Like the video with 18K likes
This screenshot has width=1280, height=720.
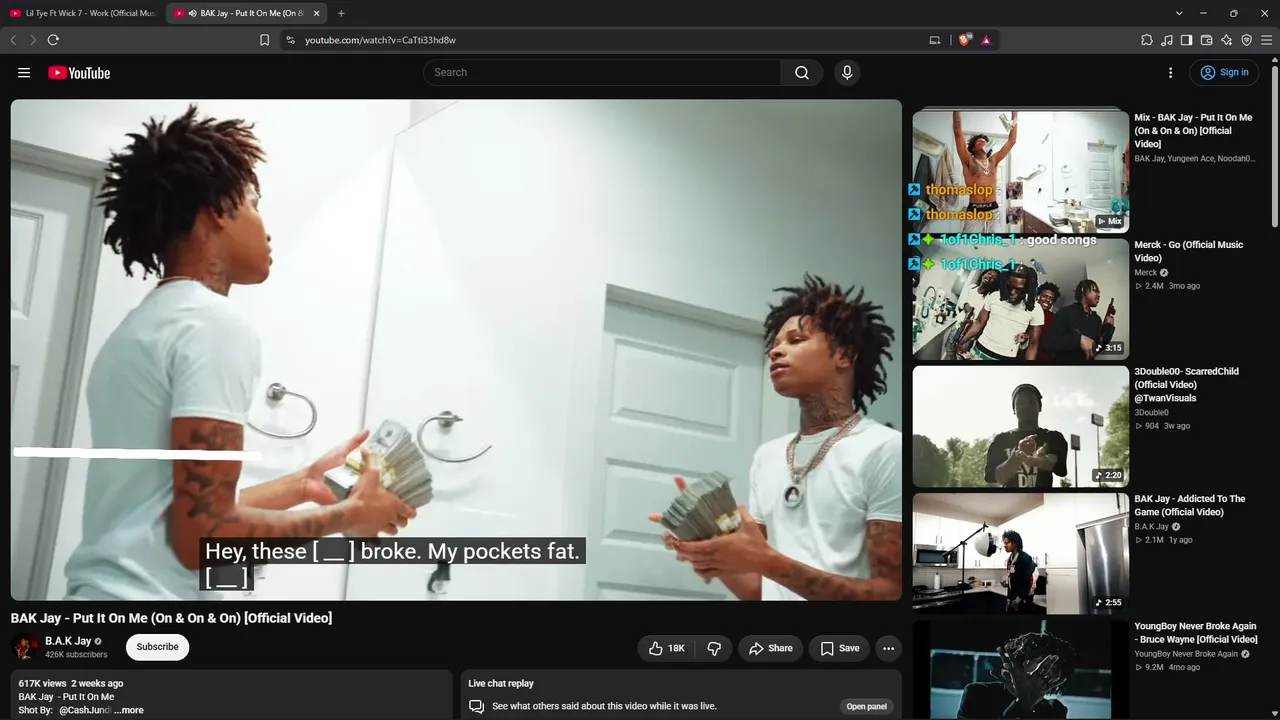point(666,648)
